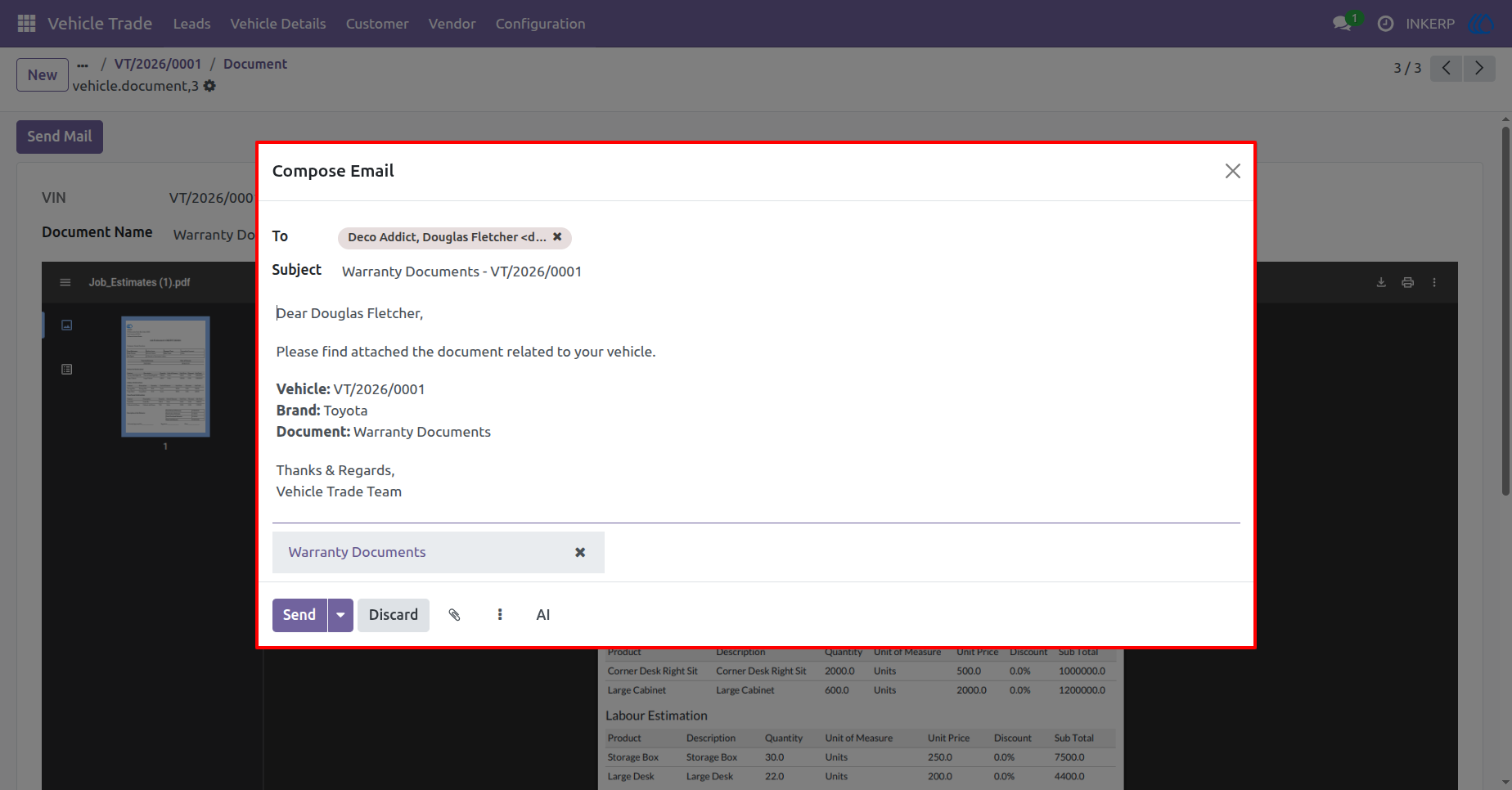Show PDF document outline icon
Screen dimensions: 1512x790
click(x=67, y=370)
